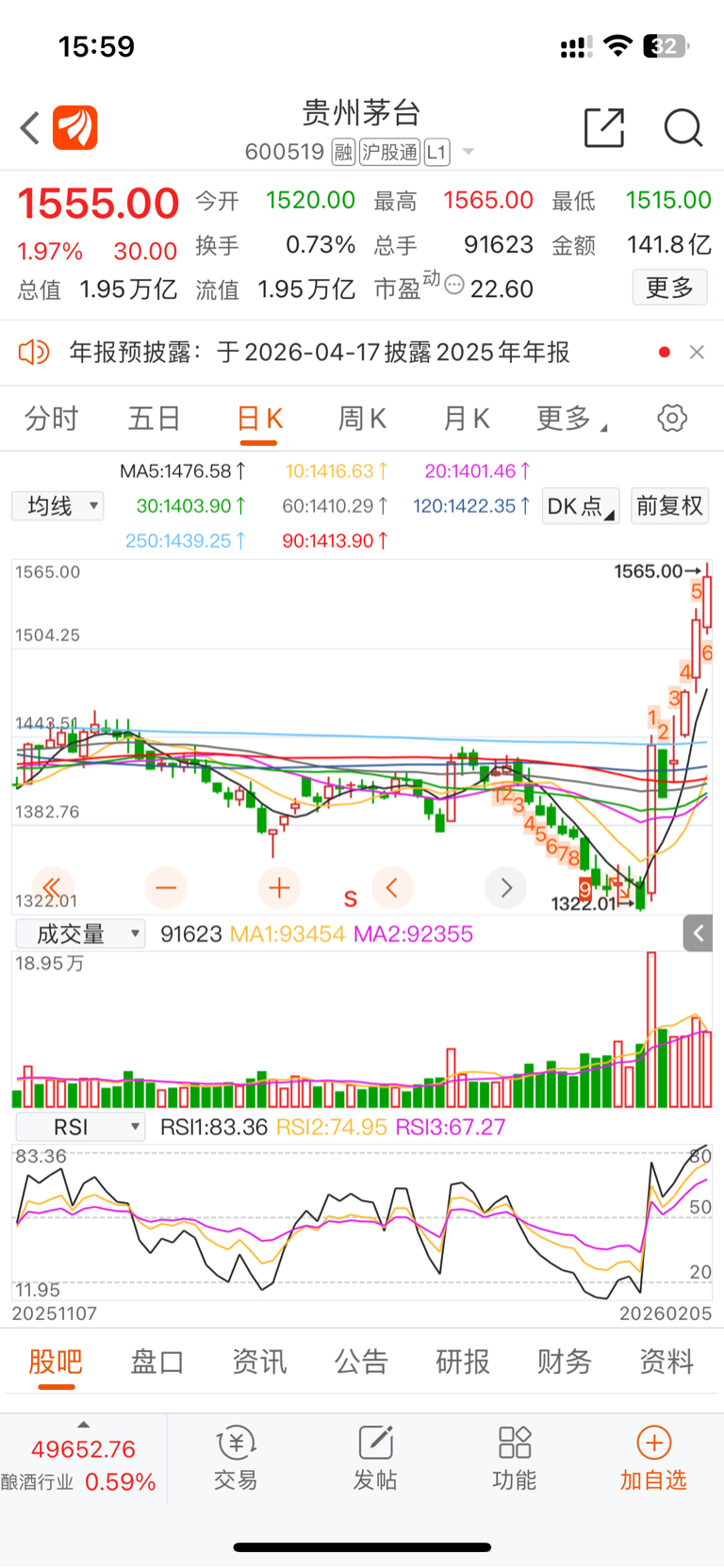Switch to 月K chart tab
This screenshot has width=724, height=1568.
click(x=467, y=418)
